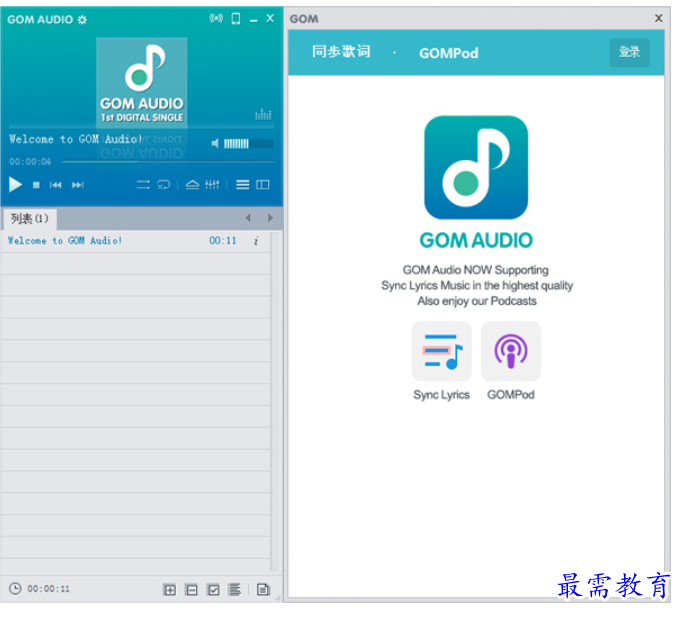Click the 00:00:11 total playlist time
The image size is (679, 617).
click(x=48, y=589)
